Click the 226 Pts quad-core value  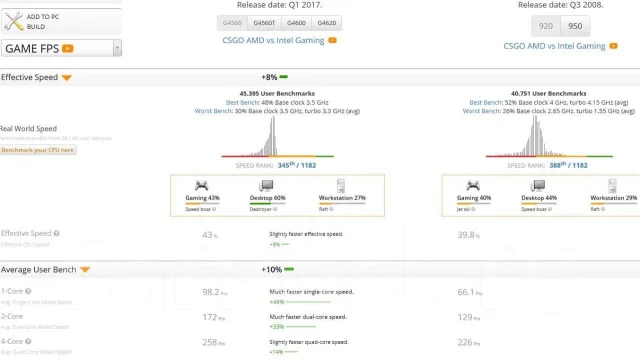click(469, 343)
